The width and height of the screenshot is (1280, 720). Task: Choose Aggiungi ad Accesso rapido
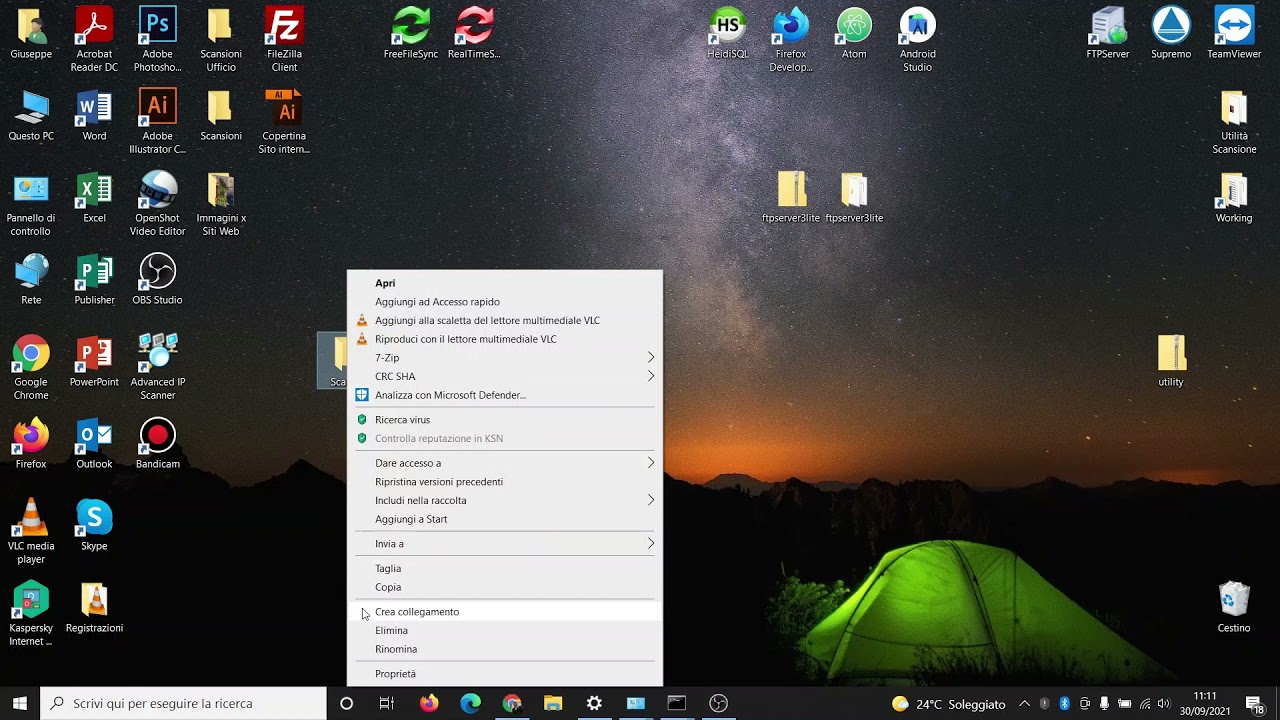click(x=504, y=302)
